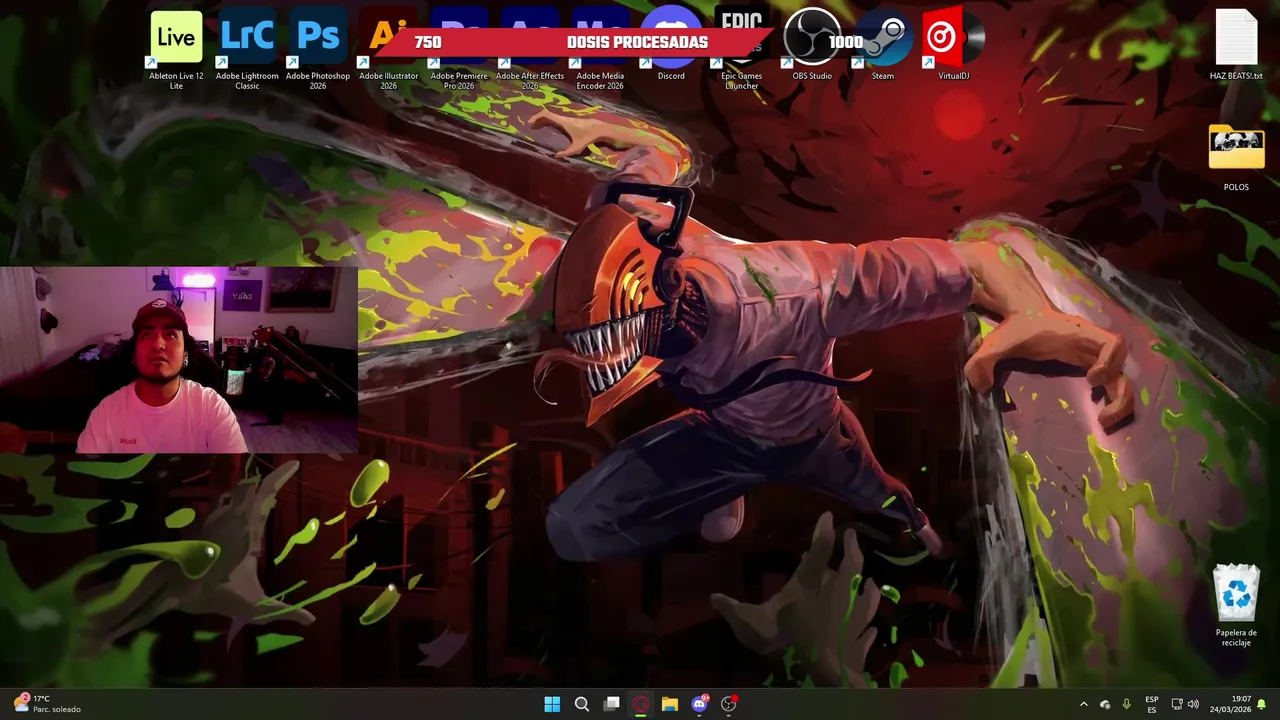This screenshot has width=1280, height=720.
Task: Open Discord from the taskbar
Action: click(699, 704)
